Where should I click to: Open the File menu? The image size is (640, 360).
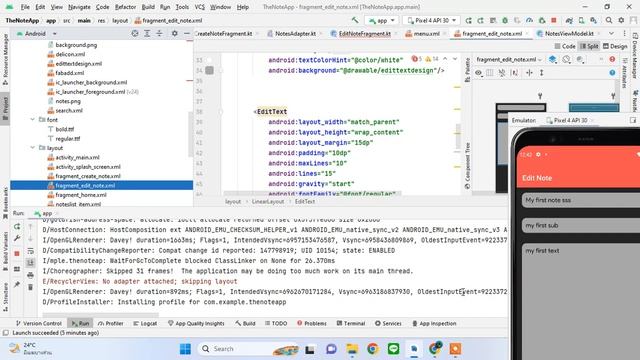coord(25,7)
